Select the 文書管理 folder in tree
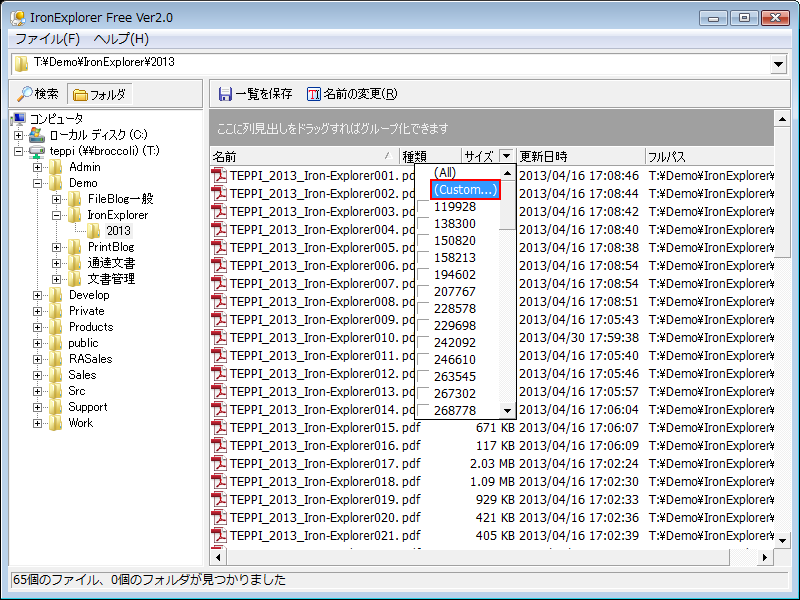The height and width of the screenshot is (600, 800). coord(111,279)
